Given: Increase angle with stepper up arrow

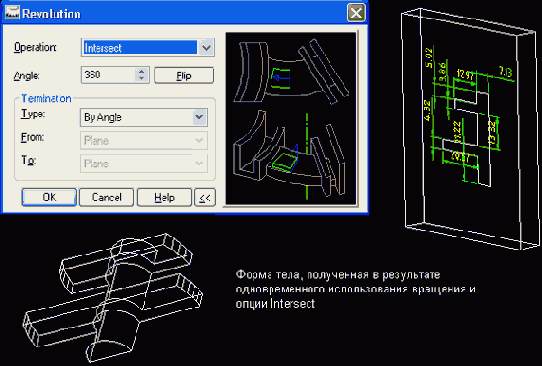Looking at the screenshot, I should (141, 71).
